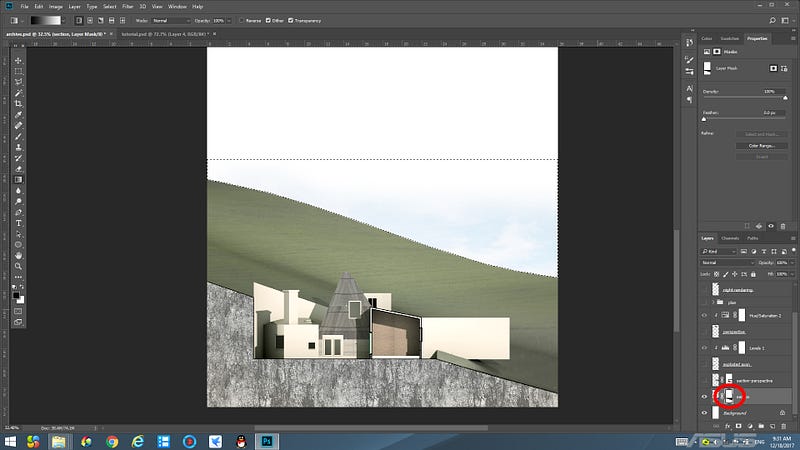
Task: Expand the plan layer group
Action: (x=713, y=302)
